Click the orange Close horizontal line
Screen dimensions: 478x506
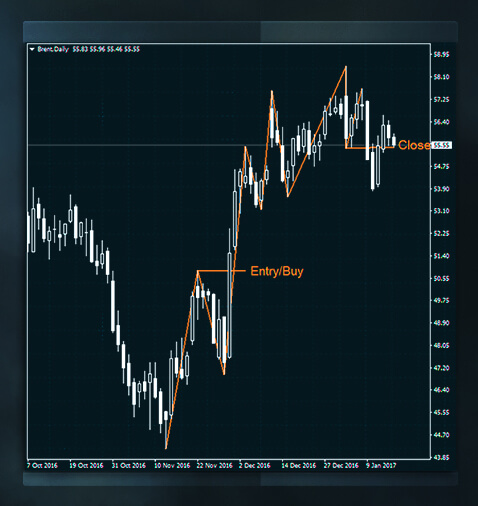(x=370, y=147)
